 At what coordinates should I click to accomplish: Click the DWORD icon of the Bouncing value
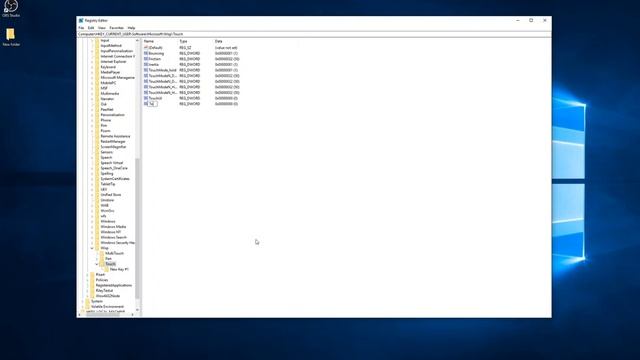click(146, 53)
